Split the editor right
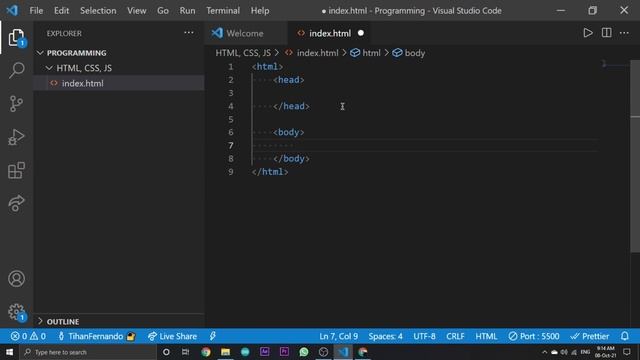The width and height of the screenshot is (640, 360). click(x=607, y=33)
